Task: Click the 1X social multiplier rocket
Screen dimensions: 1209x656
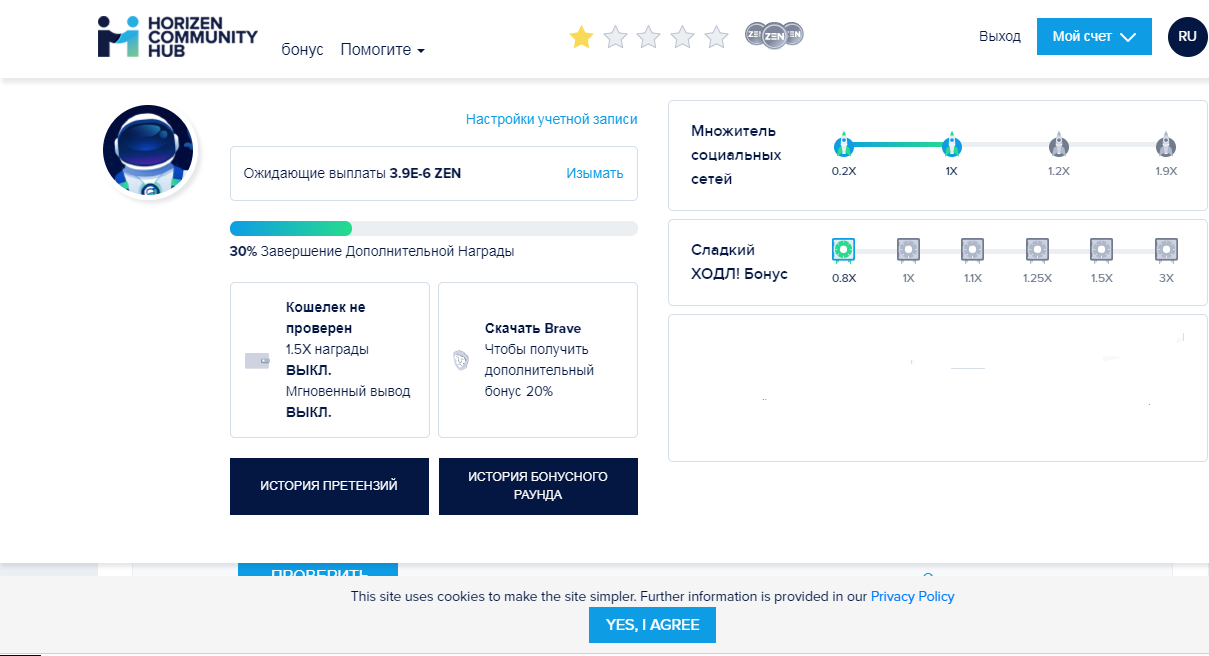Action: click(952, 145)
